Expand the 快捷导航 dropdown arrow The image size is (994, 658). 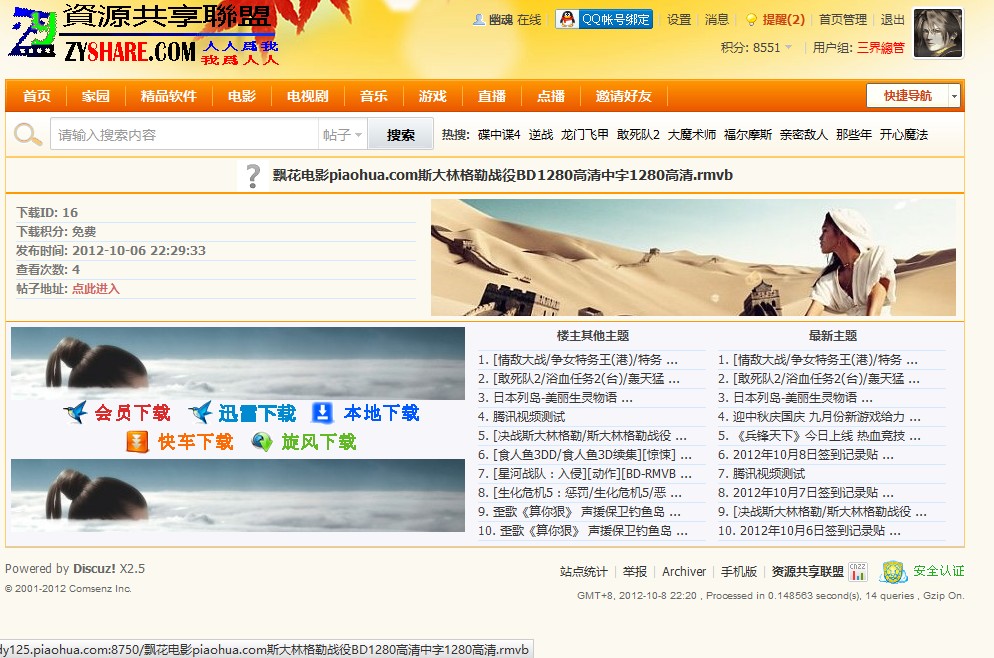click(954, 96)
